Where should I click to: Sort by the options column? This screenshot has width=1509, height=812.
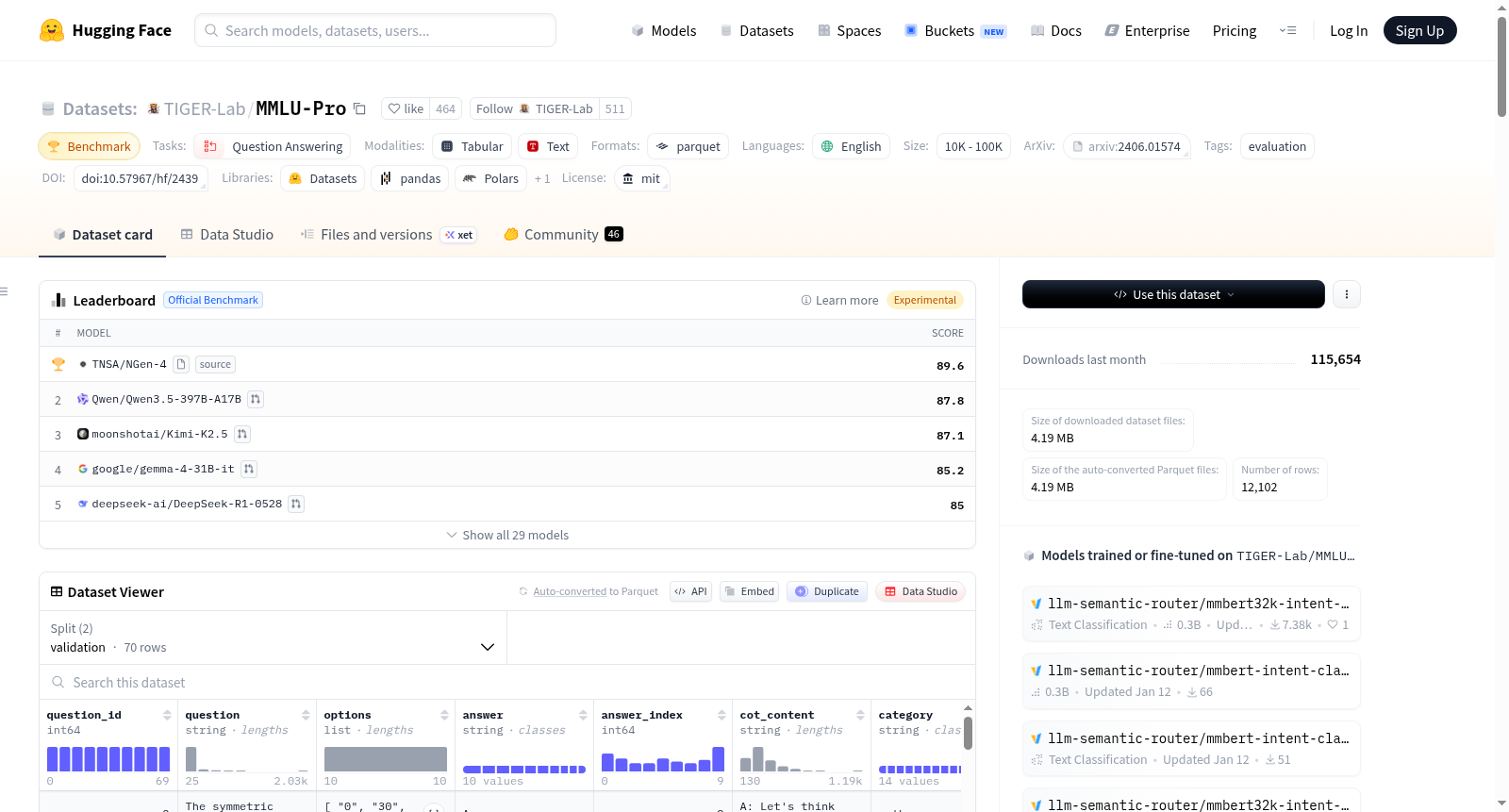tap(444, 715)
